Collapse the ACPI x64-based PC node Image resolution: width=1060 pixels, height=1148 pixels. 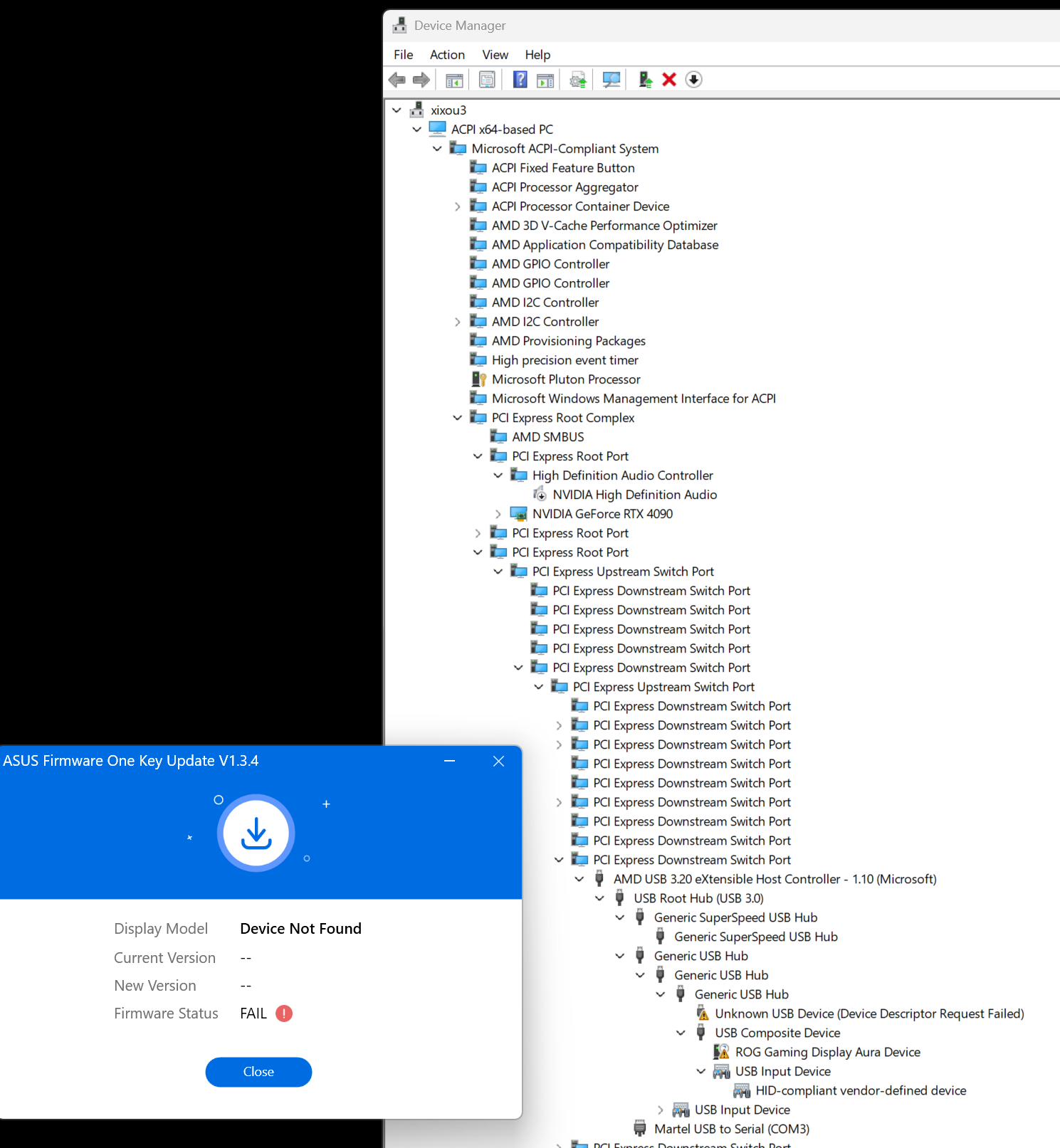(417, 130)
